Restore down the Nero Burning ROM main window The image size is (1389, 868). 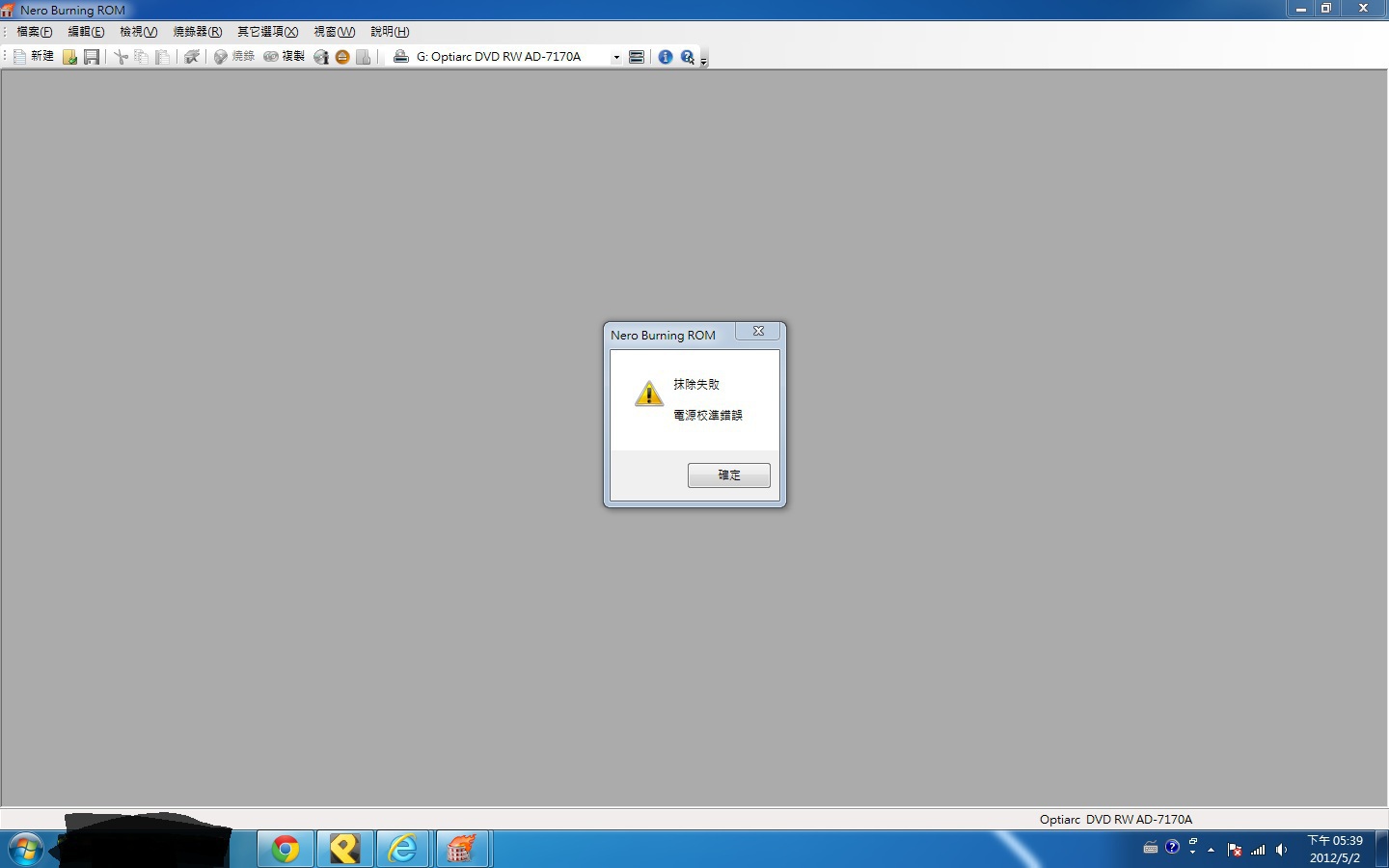point(1326,9)
